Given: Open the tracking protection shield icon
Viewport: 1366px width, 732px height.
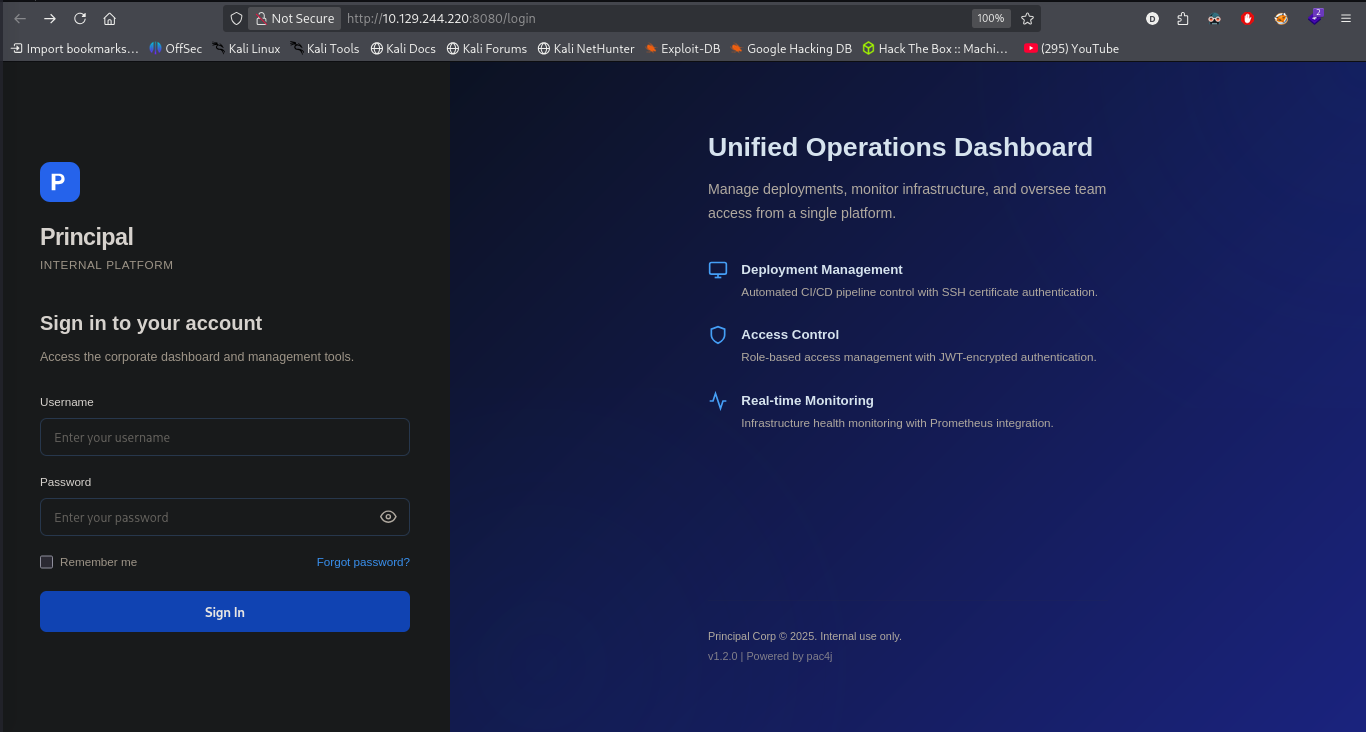Looking at the screenshot, I should (237, 18).
